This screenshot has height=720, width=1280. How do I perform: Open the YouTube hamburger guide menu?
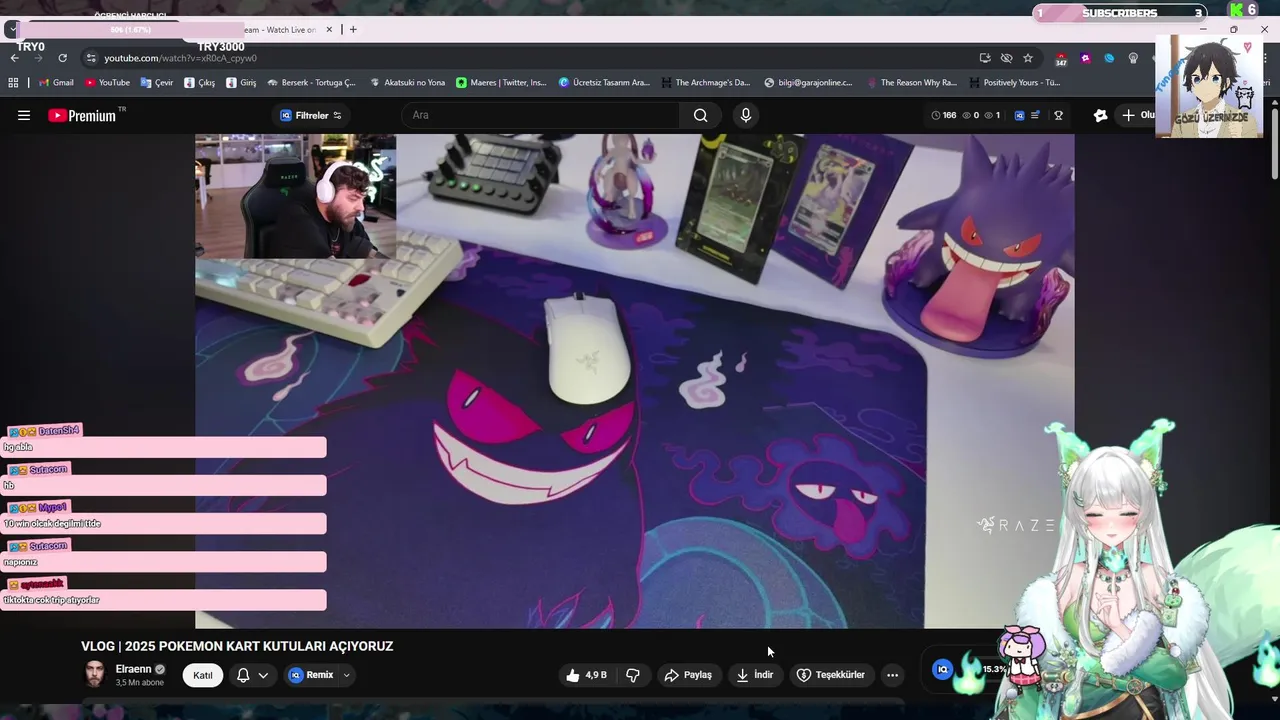click(24, 115)
